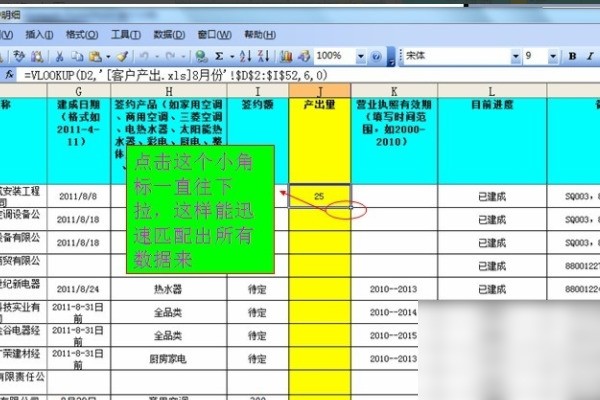Screen dimensions: 600x400
Task: Expand the toolbar options chevron
Action: [390, 57]
